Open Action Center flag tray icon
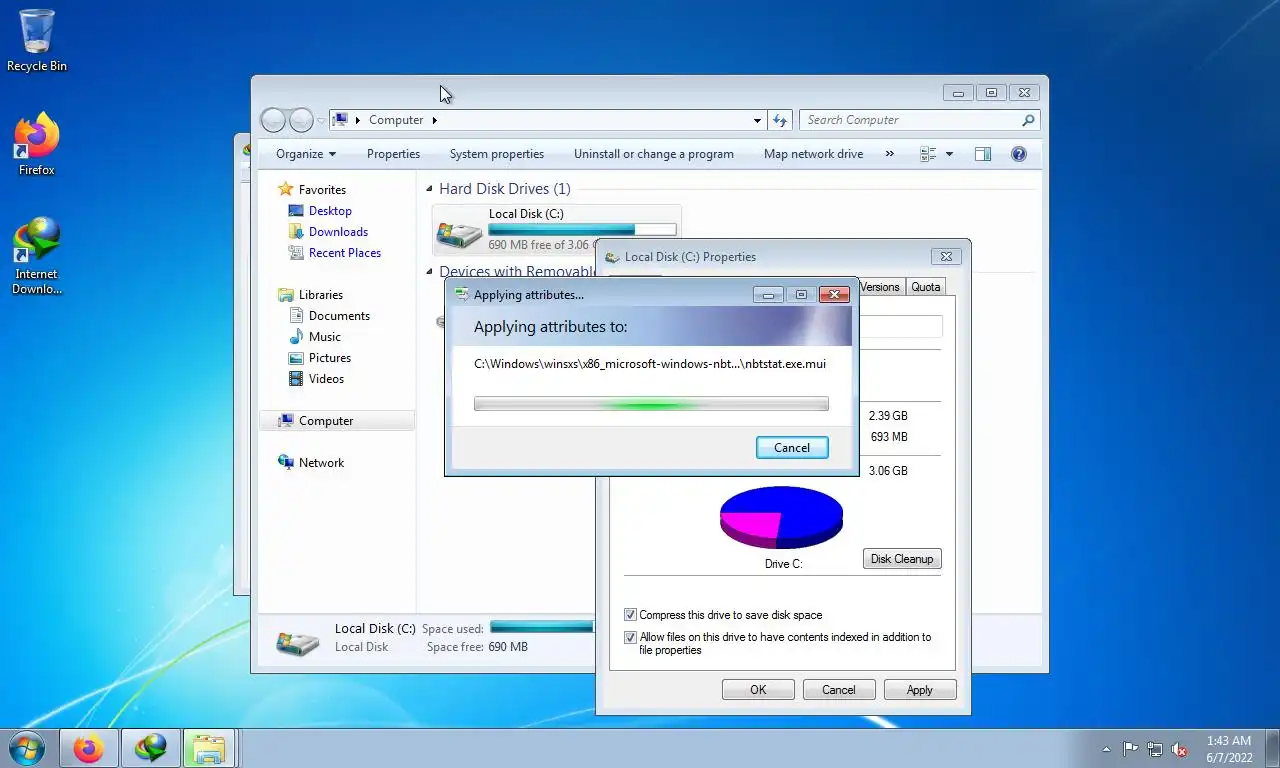 (x=1130, y=749)
